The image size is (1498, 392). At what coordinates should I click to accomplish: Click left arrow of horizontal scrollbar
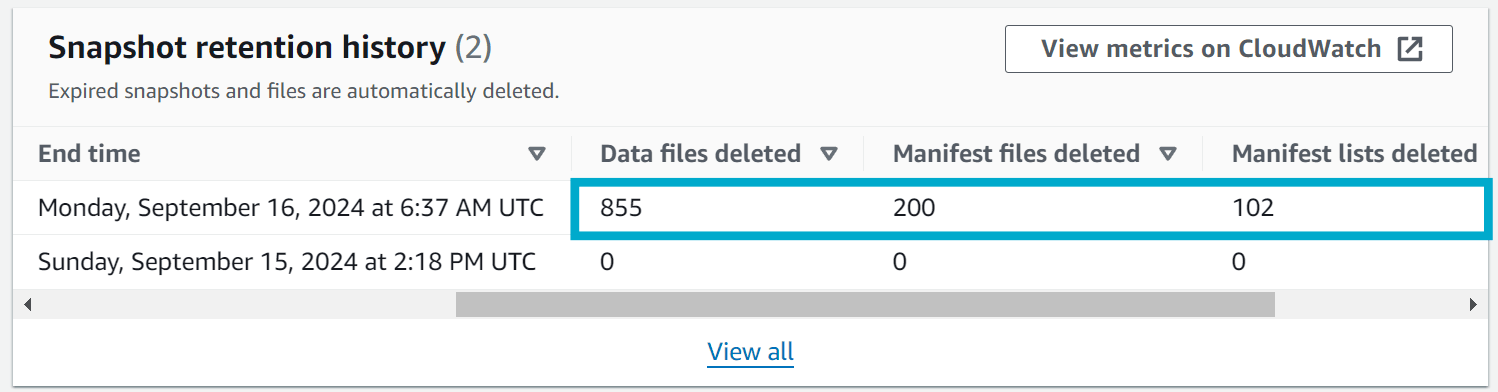pos(26,304)
